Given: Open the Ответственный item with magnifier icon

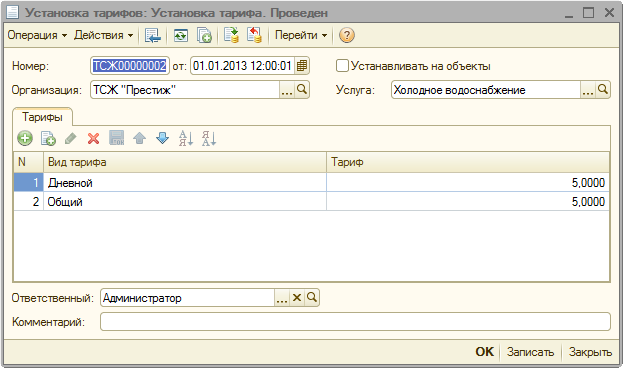Looking at the screenshot, I should point(312,298).
